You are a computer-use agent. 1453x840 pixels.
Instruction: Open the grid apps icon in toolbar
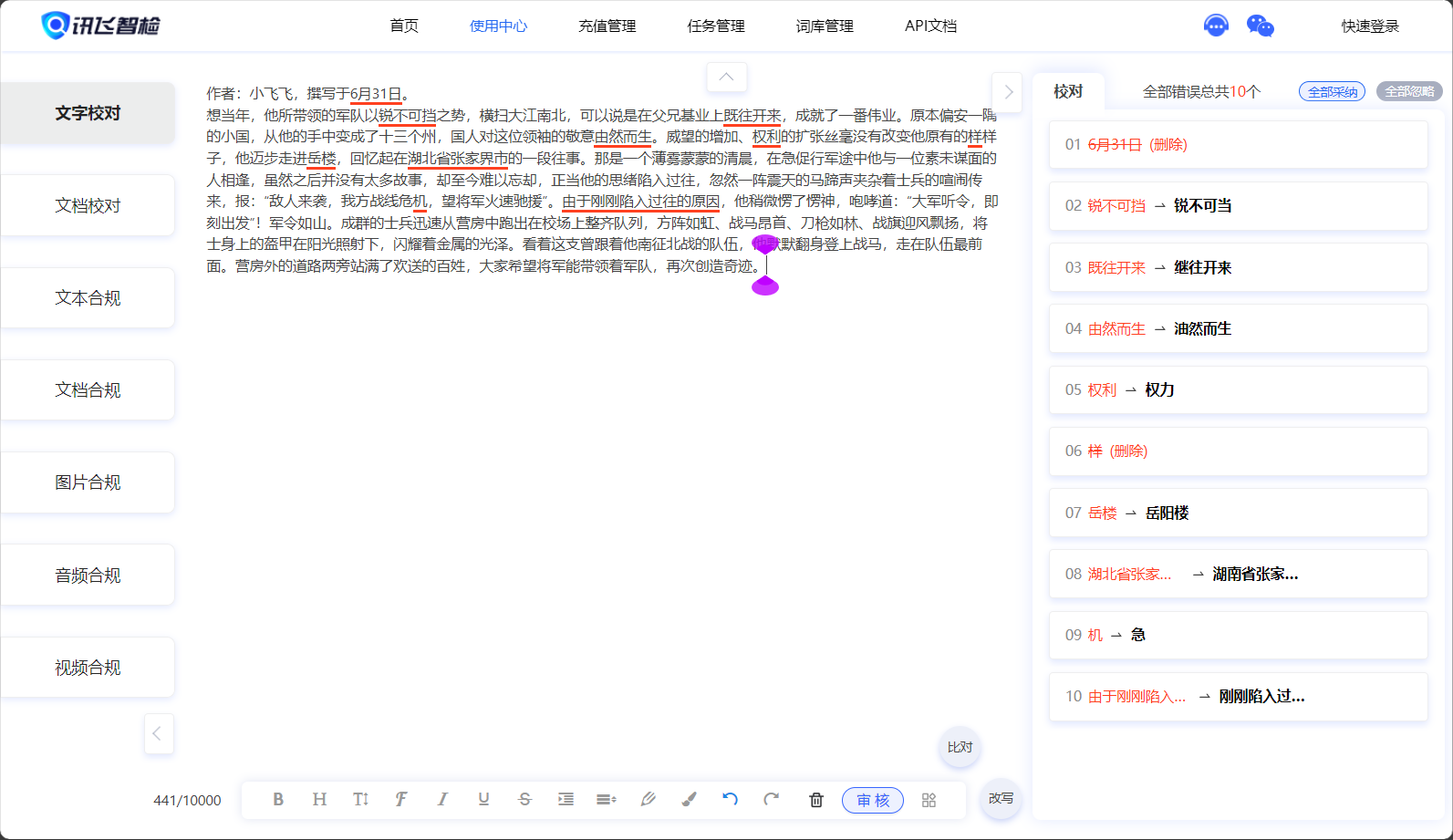point(929,800)
